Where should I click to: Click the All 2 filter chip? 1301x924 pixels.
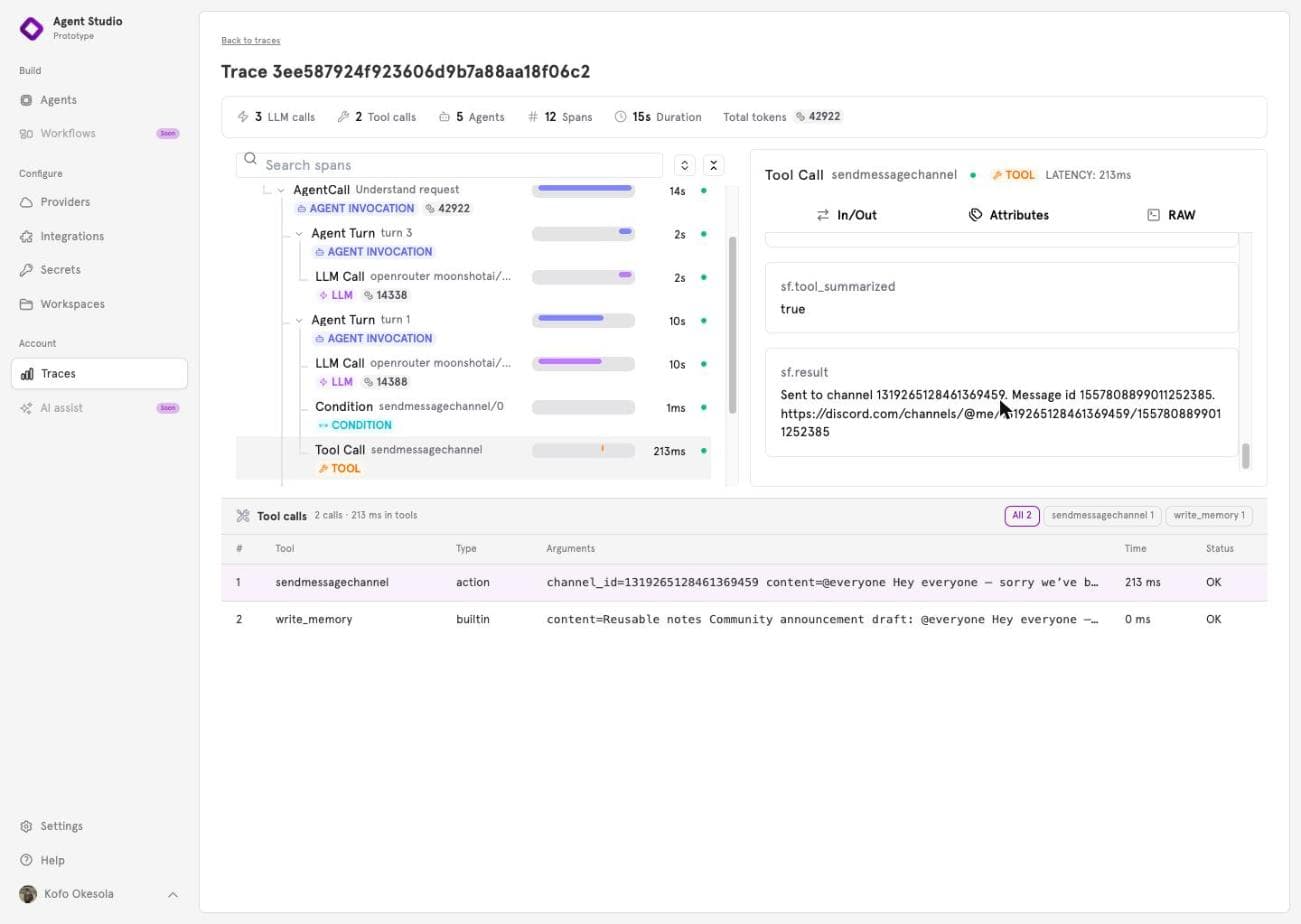tap(1021, 516)
